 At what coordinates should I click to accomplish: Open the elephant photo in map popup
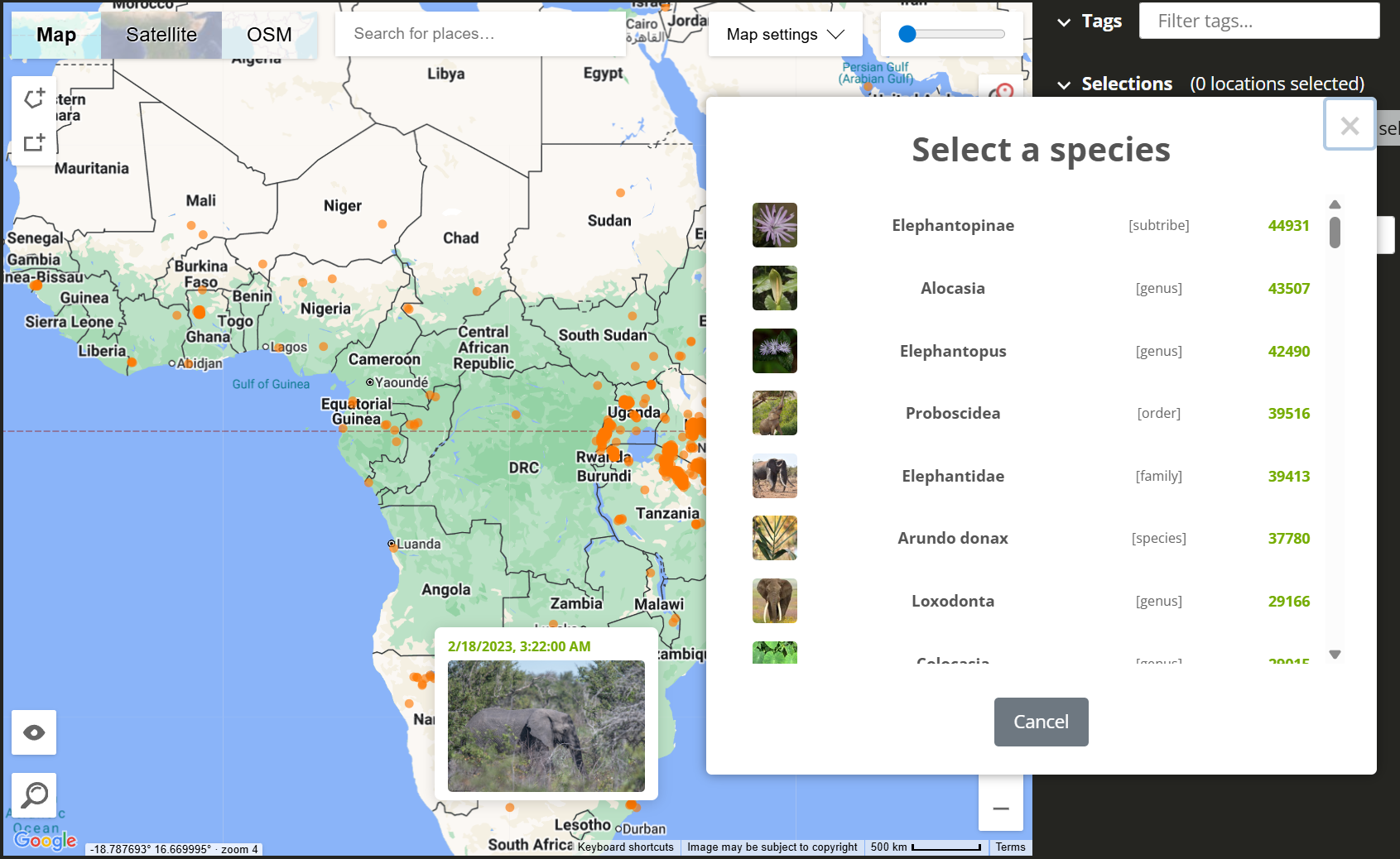[x=546, y=726]
